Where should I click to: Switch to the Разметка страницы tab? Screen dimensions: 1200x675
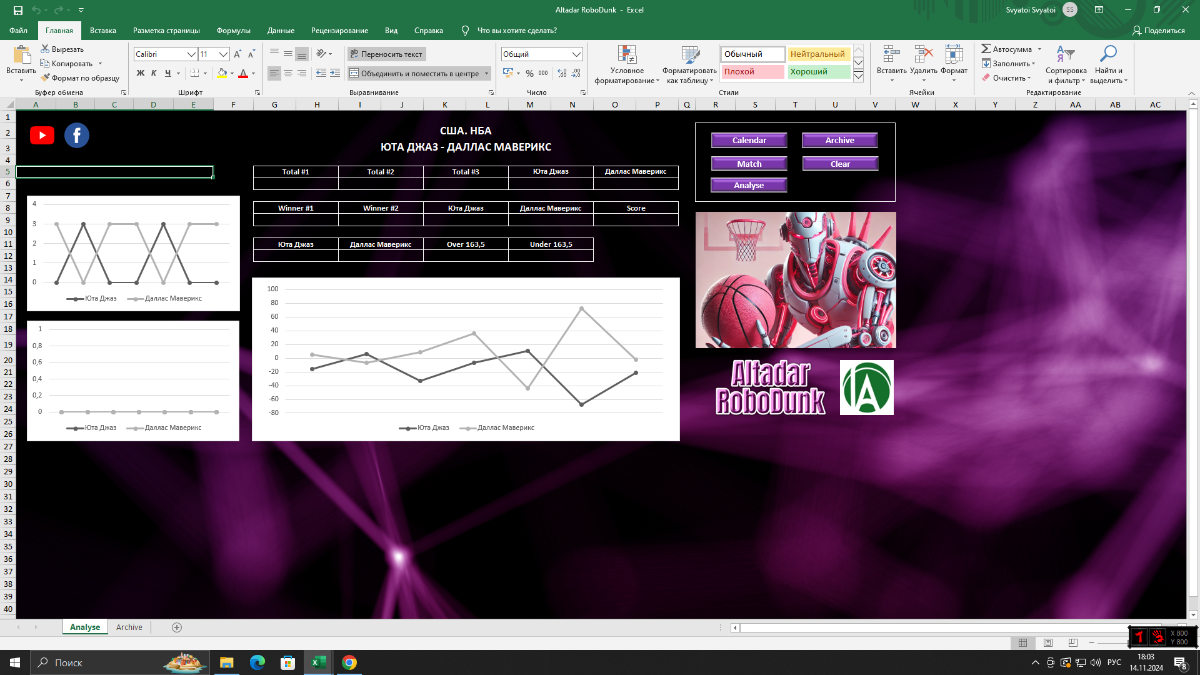(166, 31)
